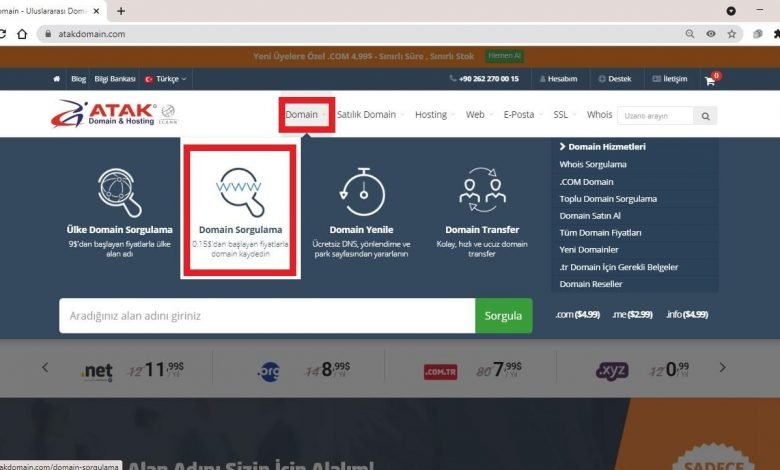Screen dimensions: 780x470
Task: Open the Satılık Domain menu
Action: point(369,115)
